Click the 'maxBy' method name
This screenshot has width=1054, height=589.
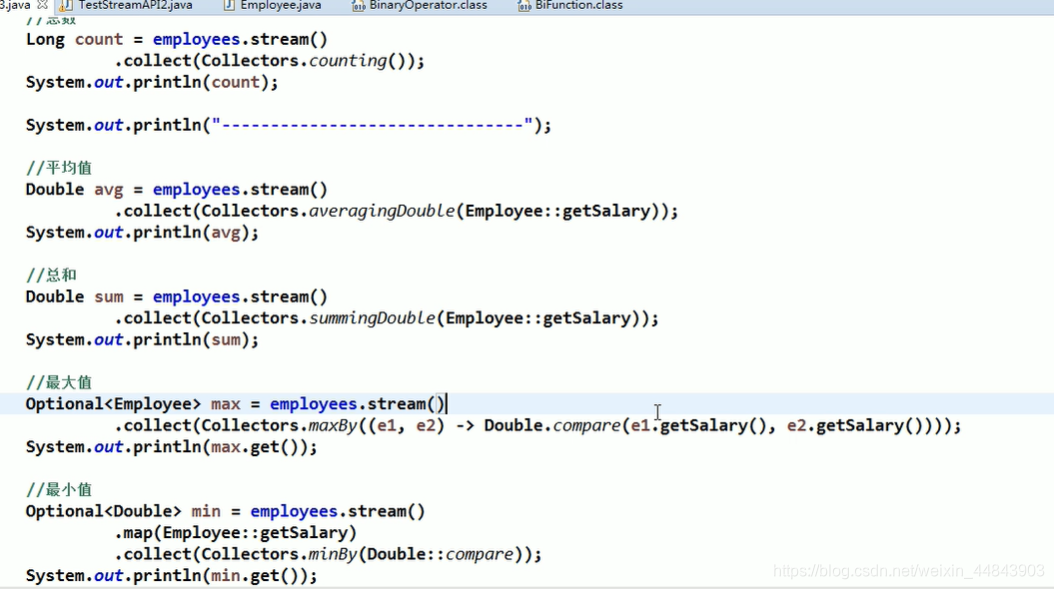tap(333, 426)
